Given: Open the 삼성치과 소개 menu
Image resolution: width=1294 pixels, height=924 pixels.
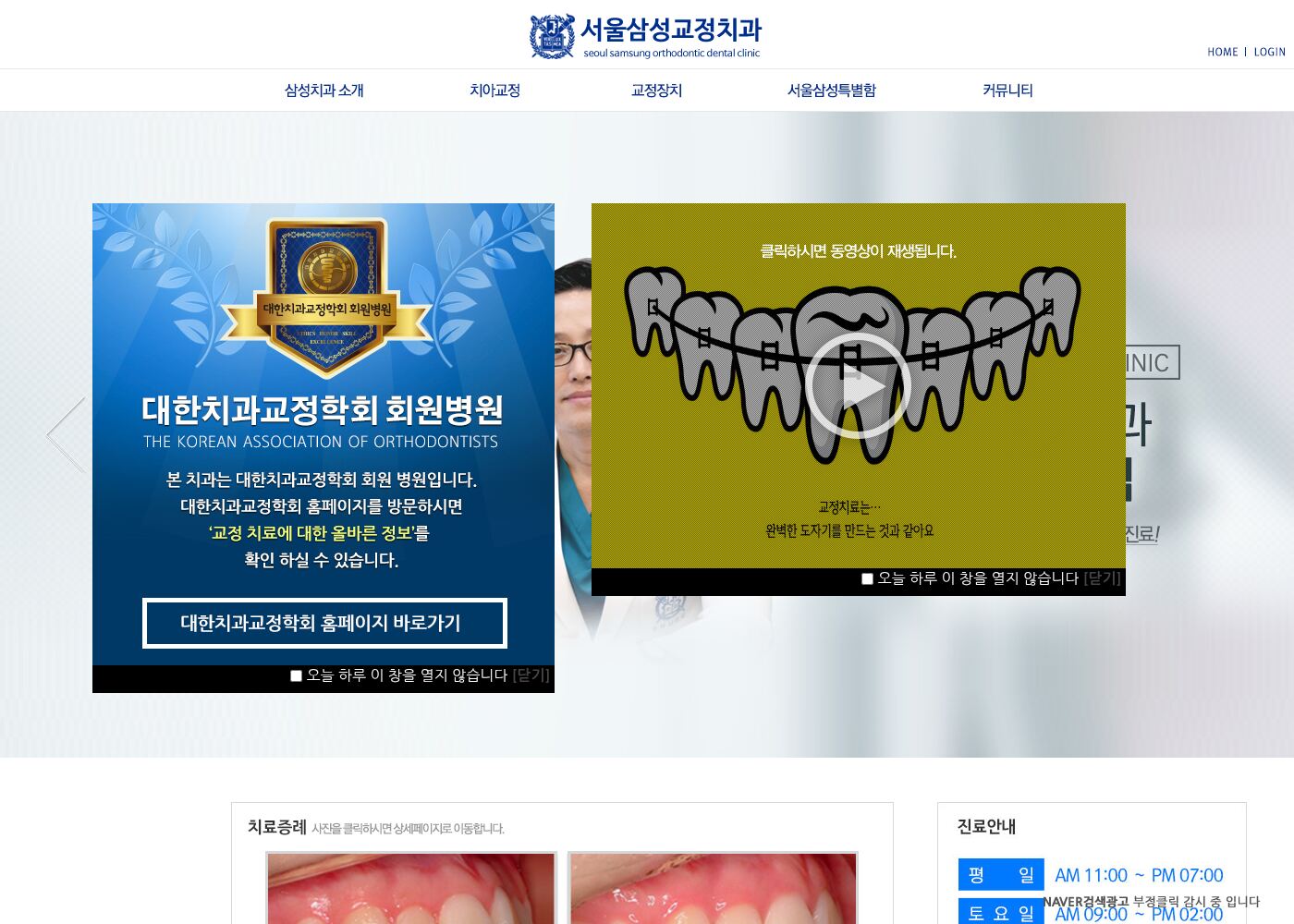Looking at the screenshot, I should 324,91.
